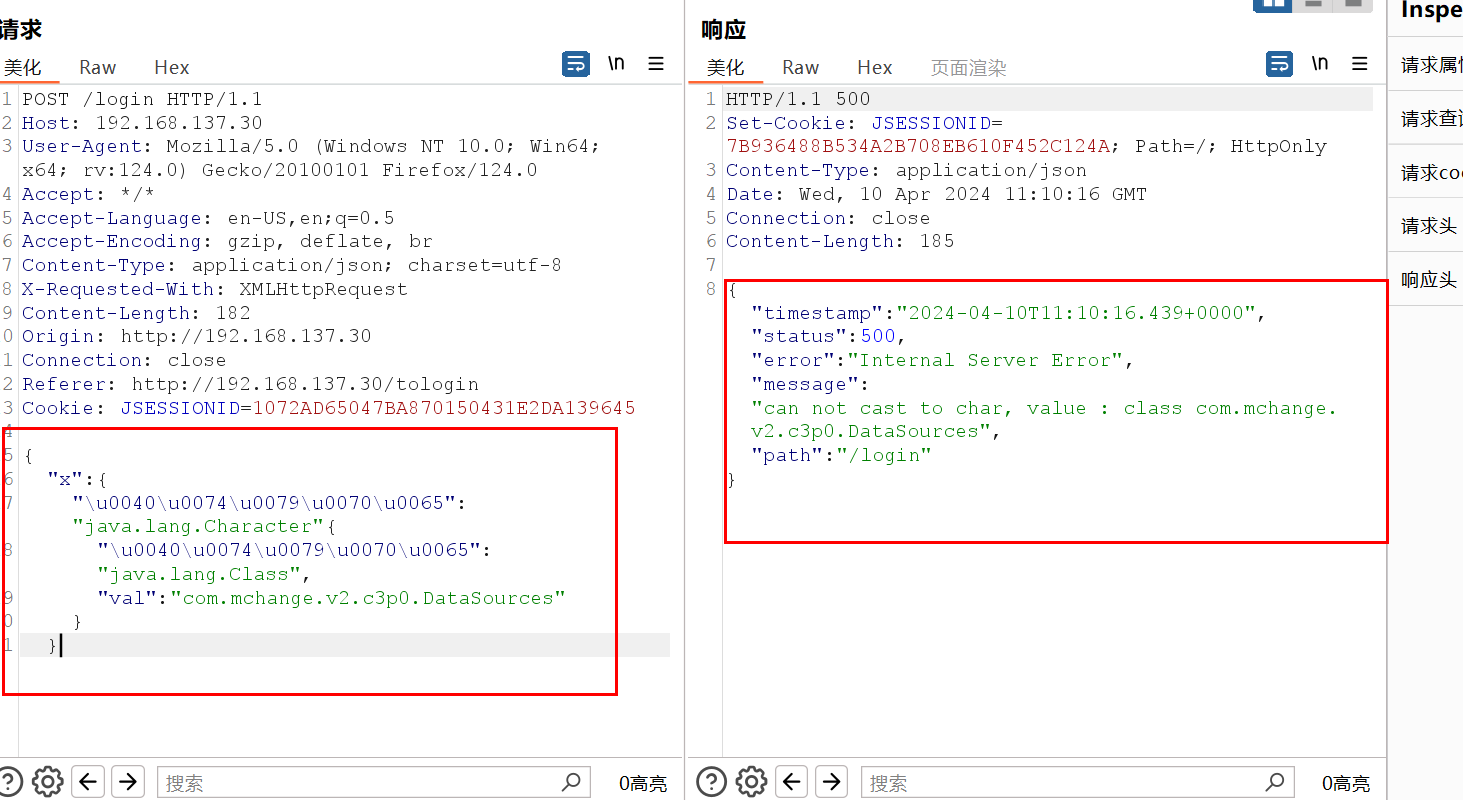Select request 美化 (Pretty) tab
The image size is (1463, 800).
[x=23, y=67]
